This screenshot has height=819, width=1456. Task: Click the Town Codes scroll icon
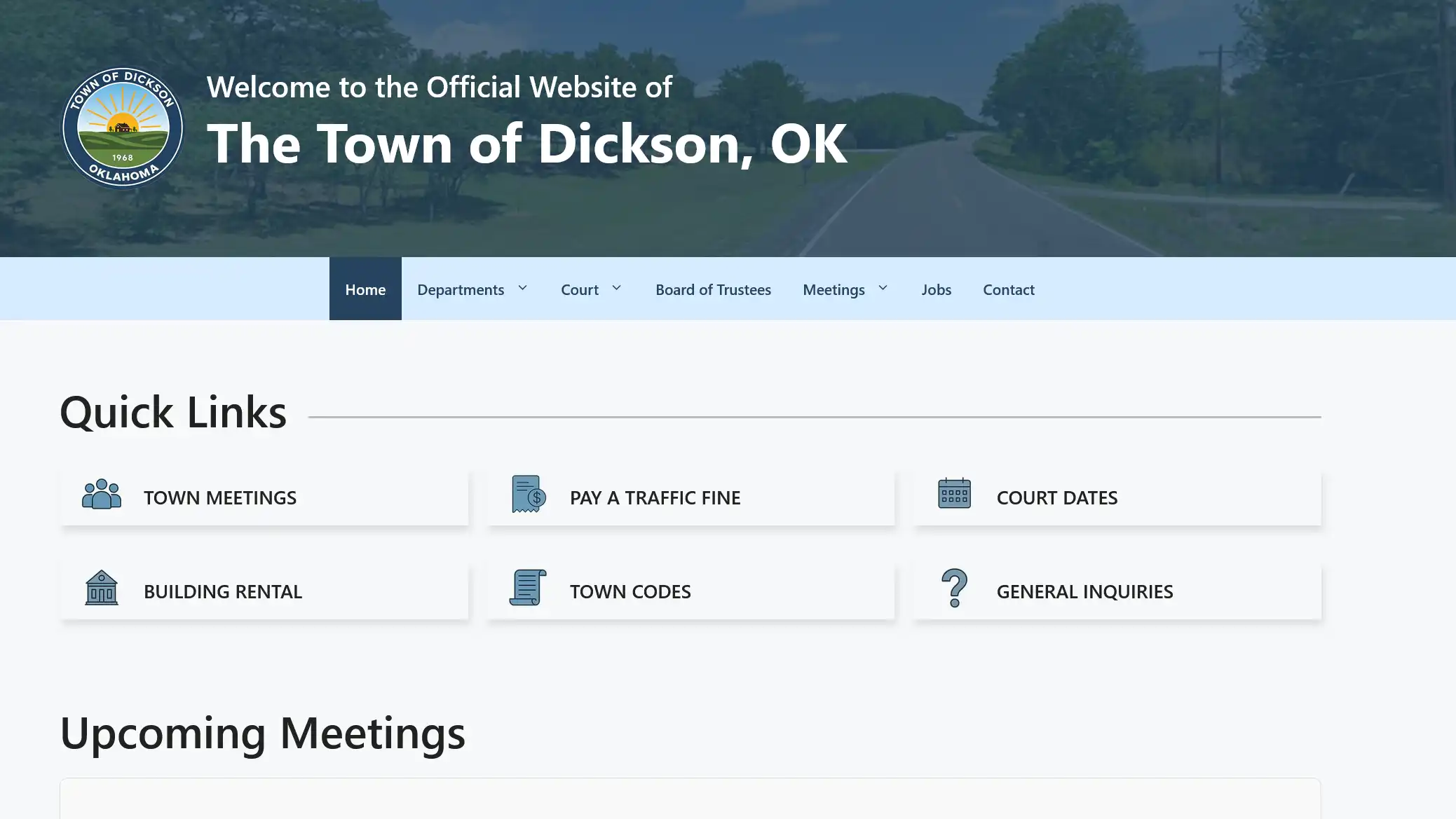pyautogui.click(x=528, y=587)
